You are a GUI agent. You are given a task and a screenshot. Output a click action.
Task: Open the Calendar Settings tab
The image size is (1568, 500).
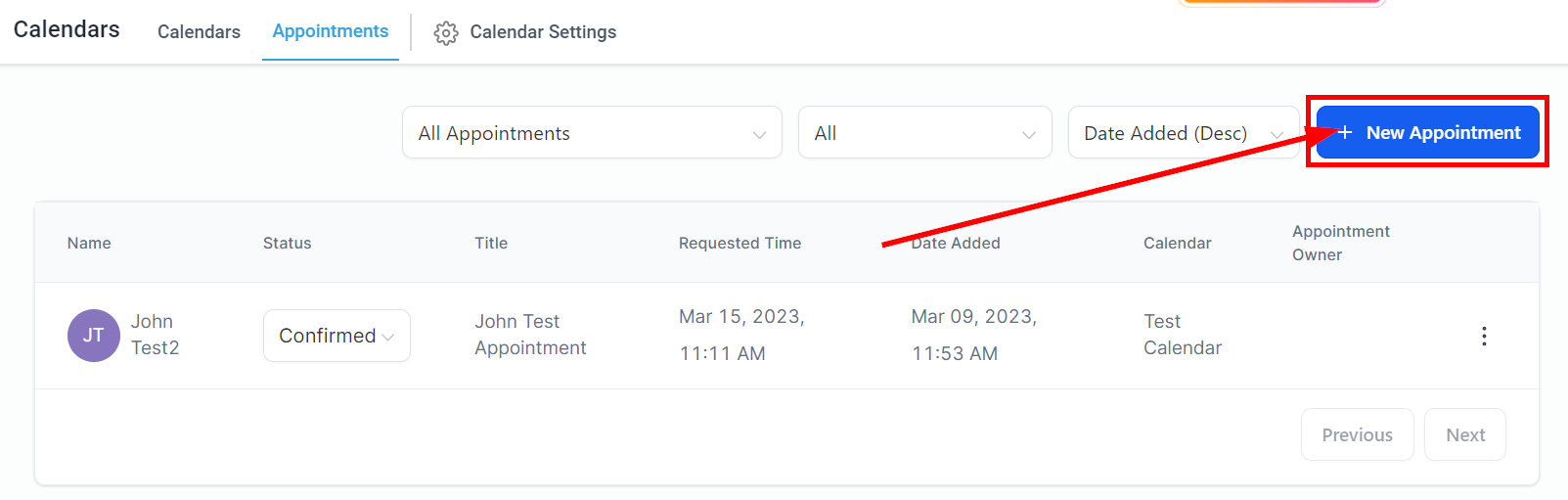[x=543, y=32]
